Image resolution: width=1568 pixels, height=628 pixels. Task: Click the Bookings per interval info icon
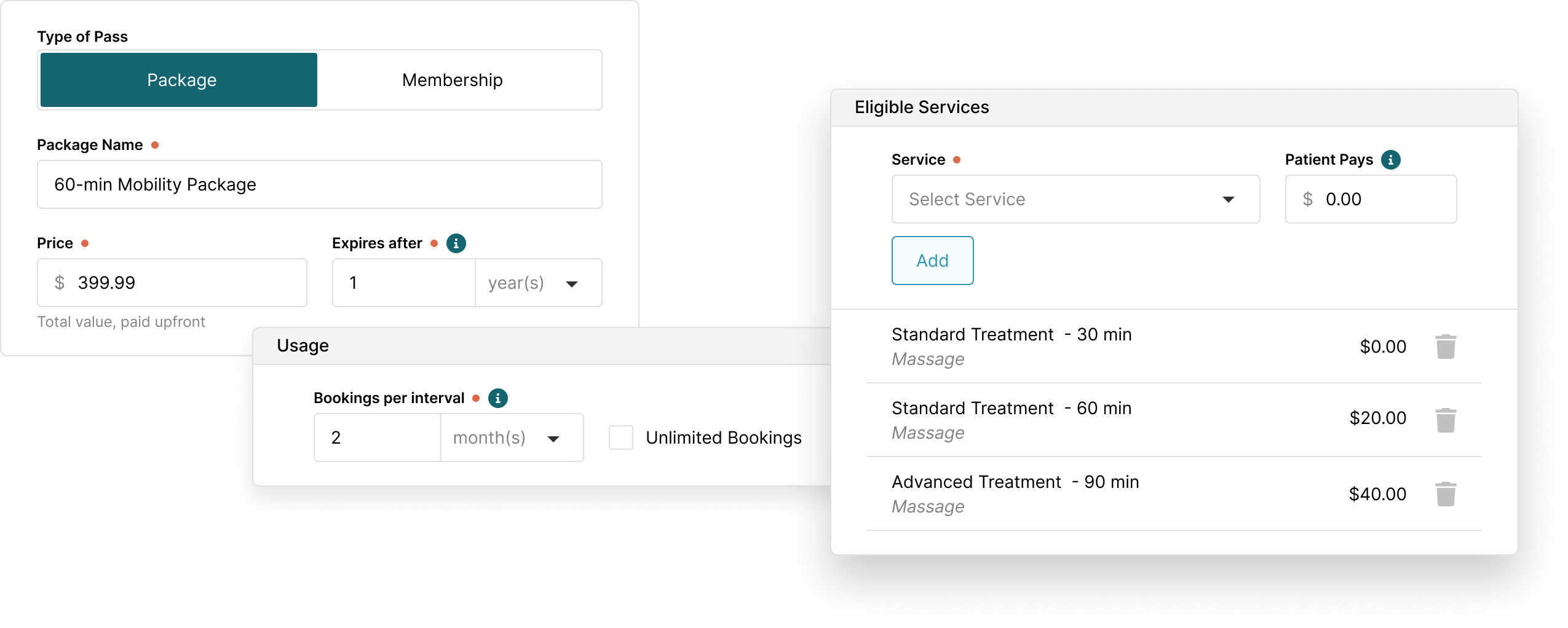pos(498,398)
